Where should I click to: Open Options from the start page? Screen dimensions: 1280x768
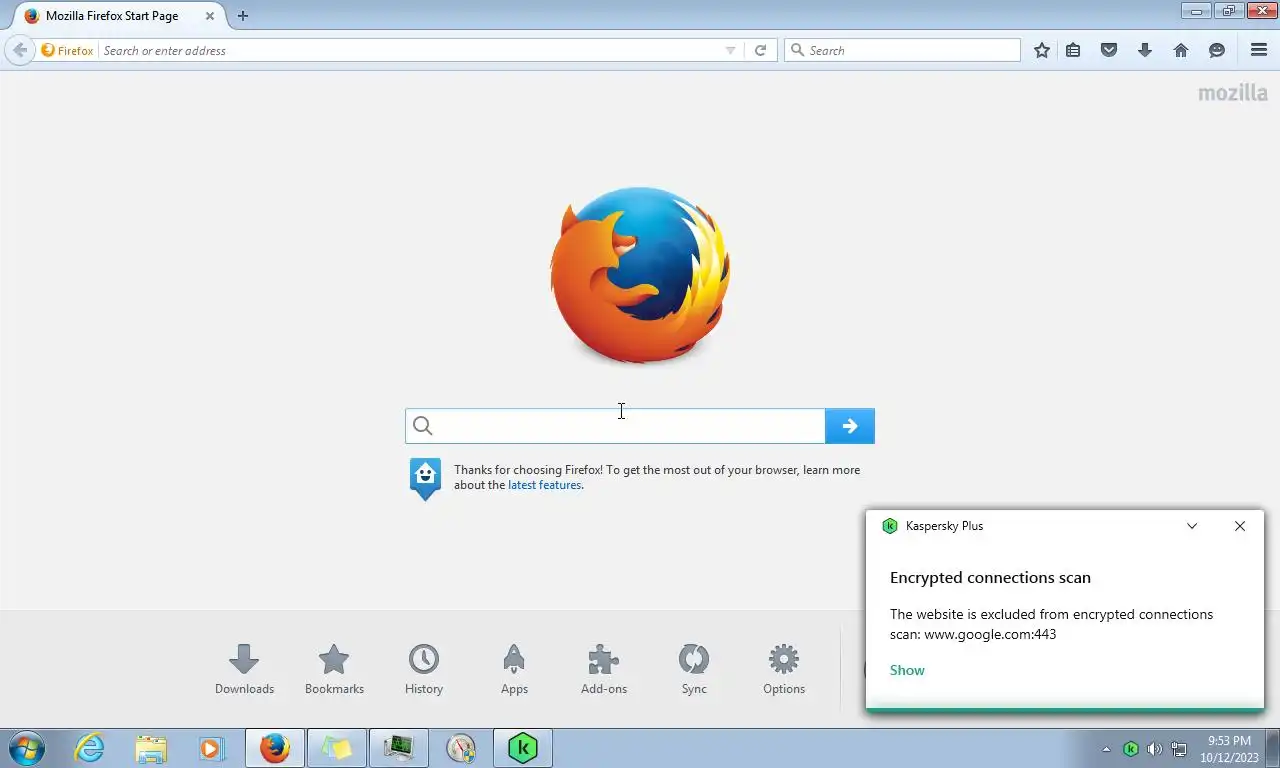point(784,669)
